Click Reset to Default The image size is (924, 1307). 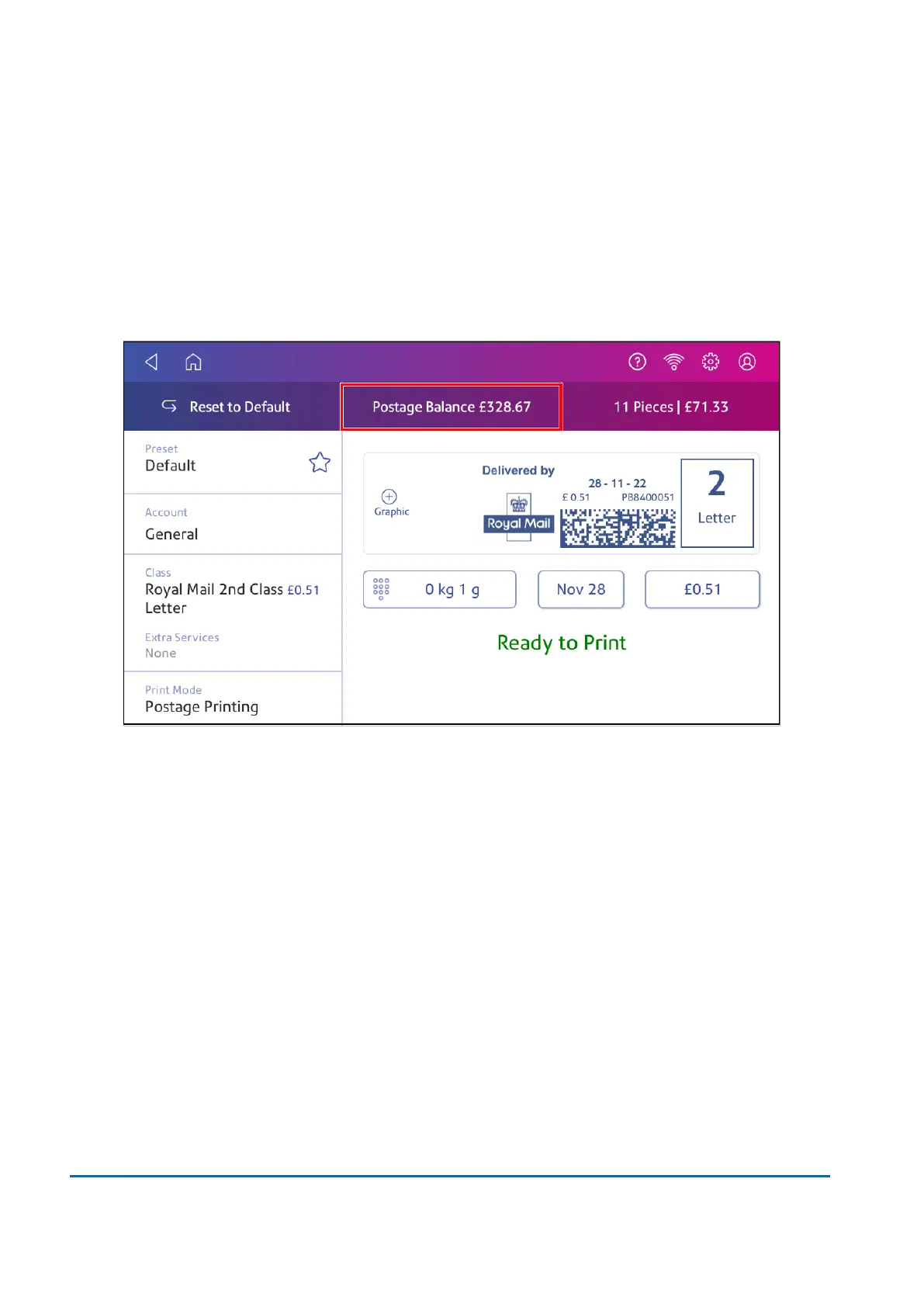(x=226, y=407)
